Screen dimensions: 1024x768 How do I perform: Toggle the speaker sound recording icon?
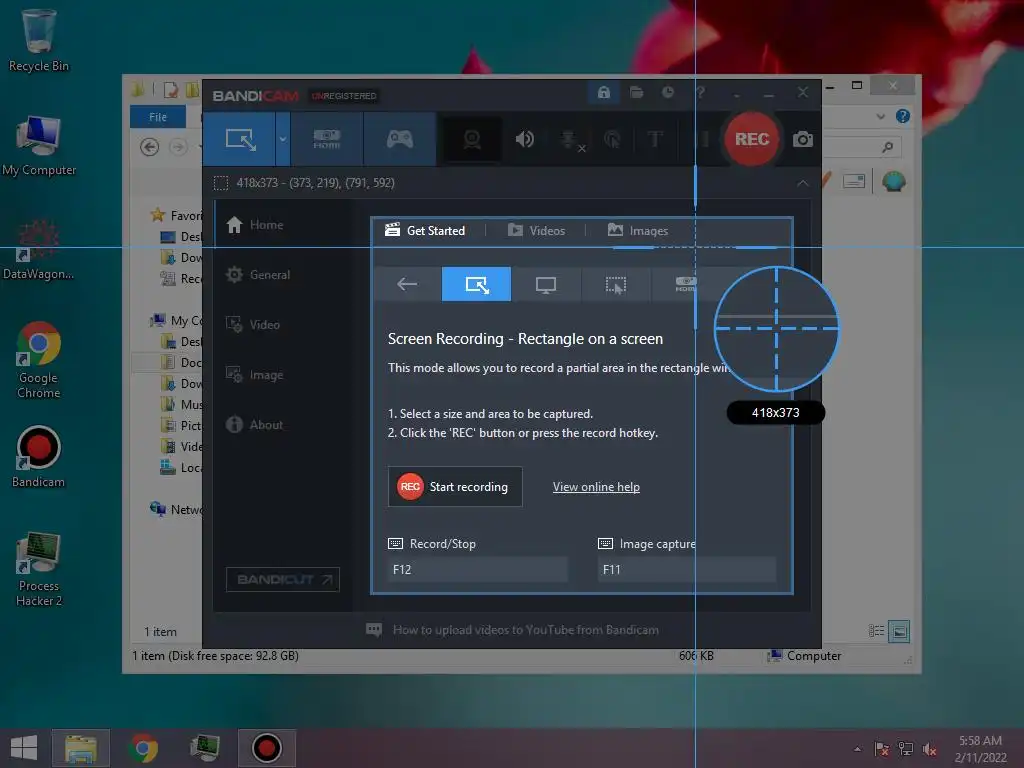pos(524,139)
